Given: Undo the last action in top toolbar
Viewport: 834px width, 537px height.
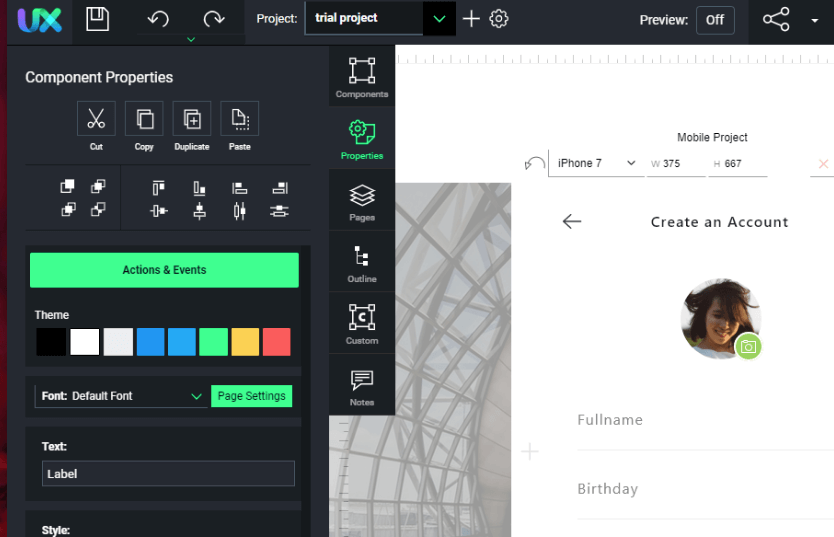Looking at the screenshot, I should coord(158,19).
